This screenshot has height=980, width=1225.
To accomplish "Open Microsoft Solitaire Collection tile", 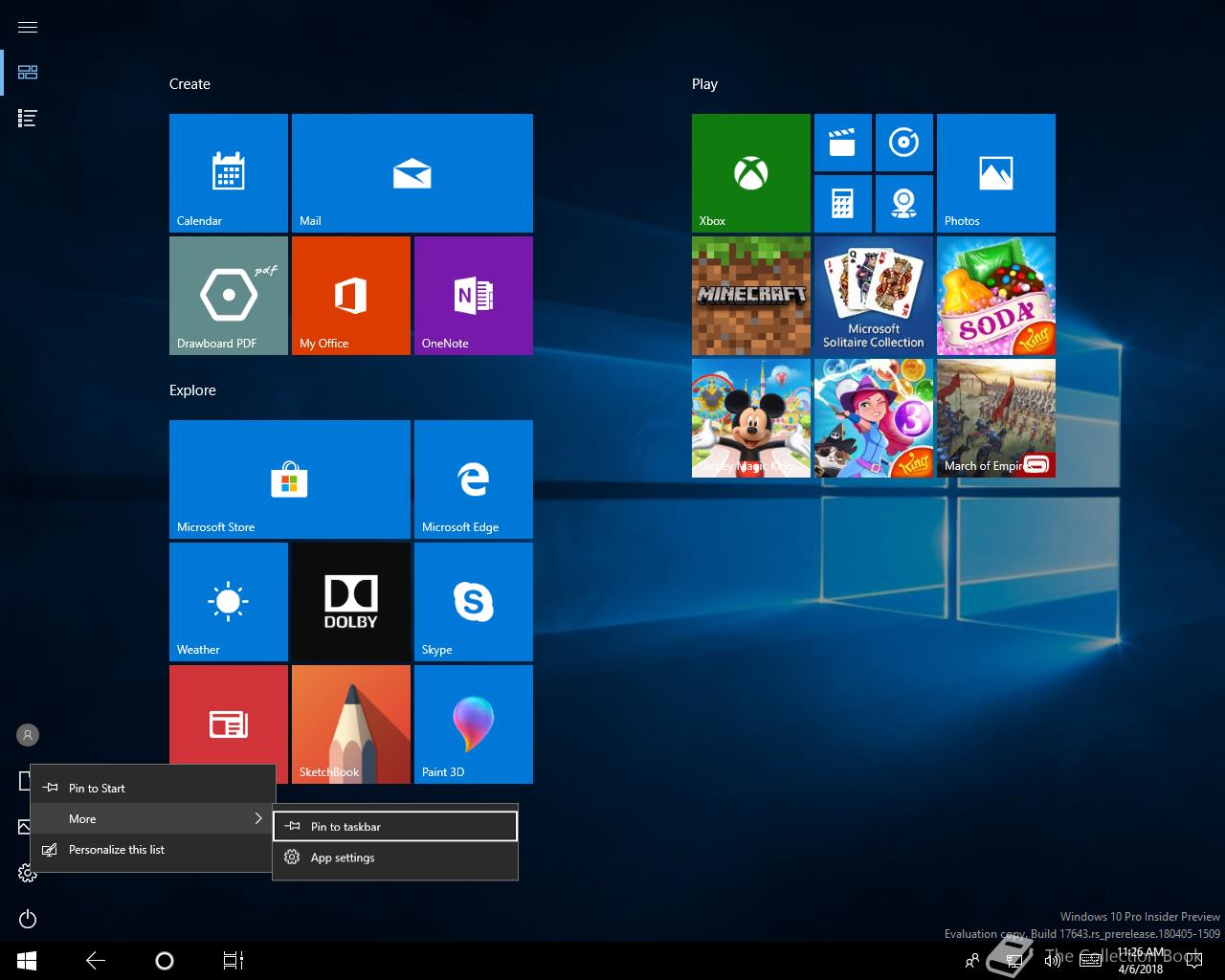I will 874,296.
